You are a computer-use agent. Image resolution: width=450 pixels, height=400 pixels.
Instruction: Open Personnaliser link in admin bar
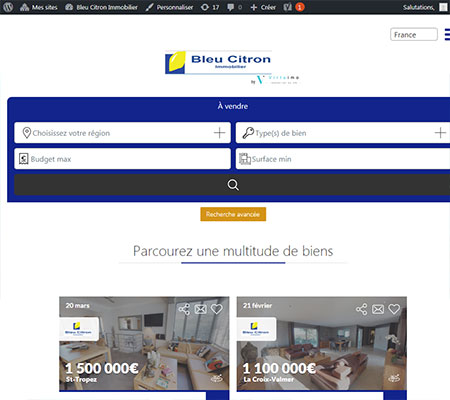(x=169, y=7)
